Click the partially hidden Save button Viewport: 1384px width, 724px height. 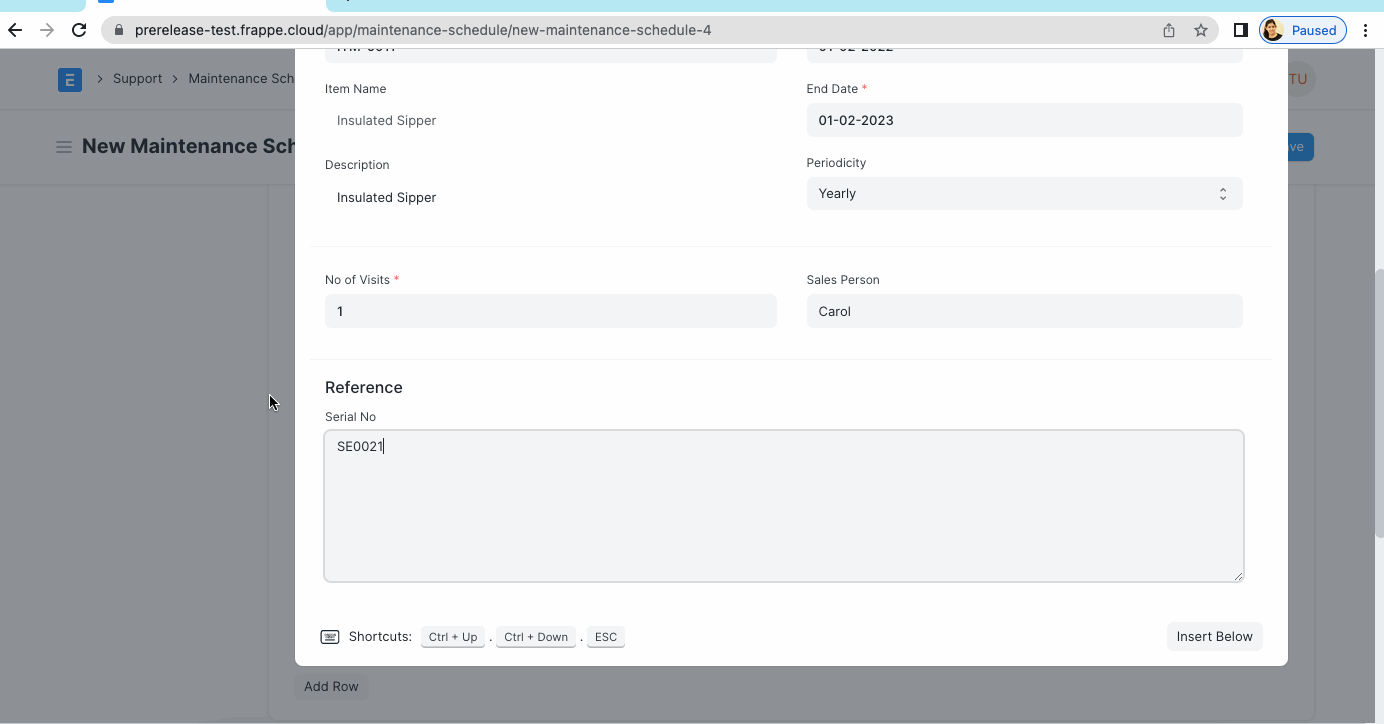pyautogui.click(x=1300, y=147)
